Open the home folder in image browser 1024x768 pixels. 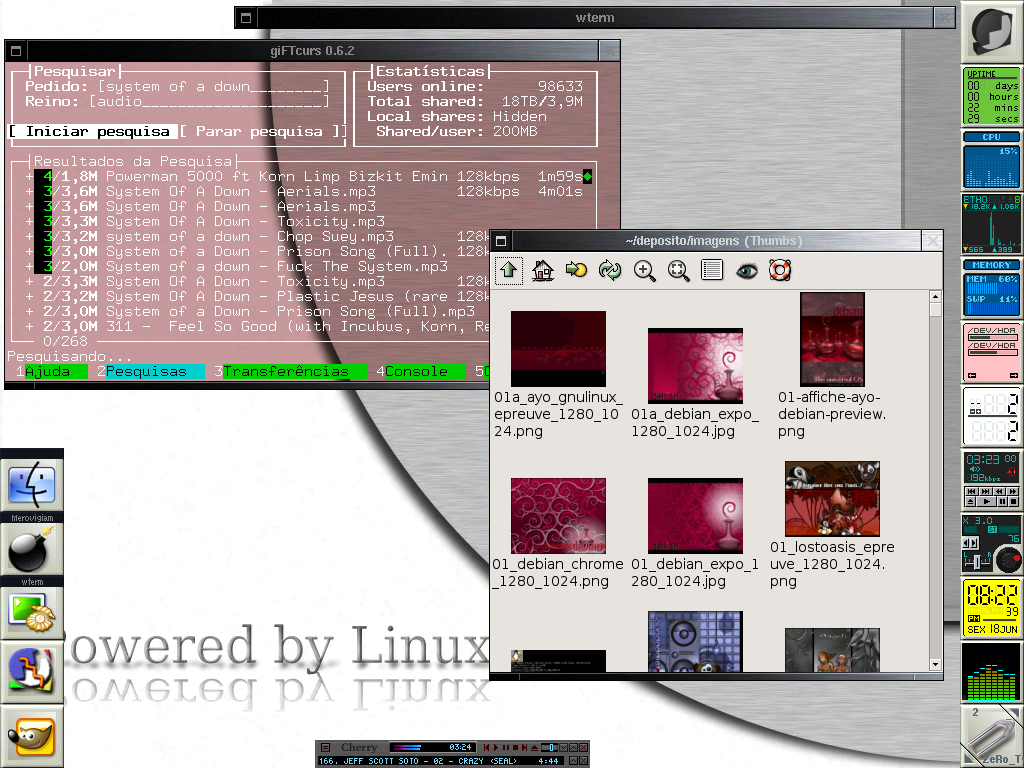[543, 270]
